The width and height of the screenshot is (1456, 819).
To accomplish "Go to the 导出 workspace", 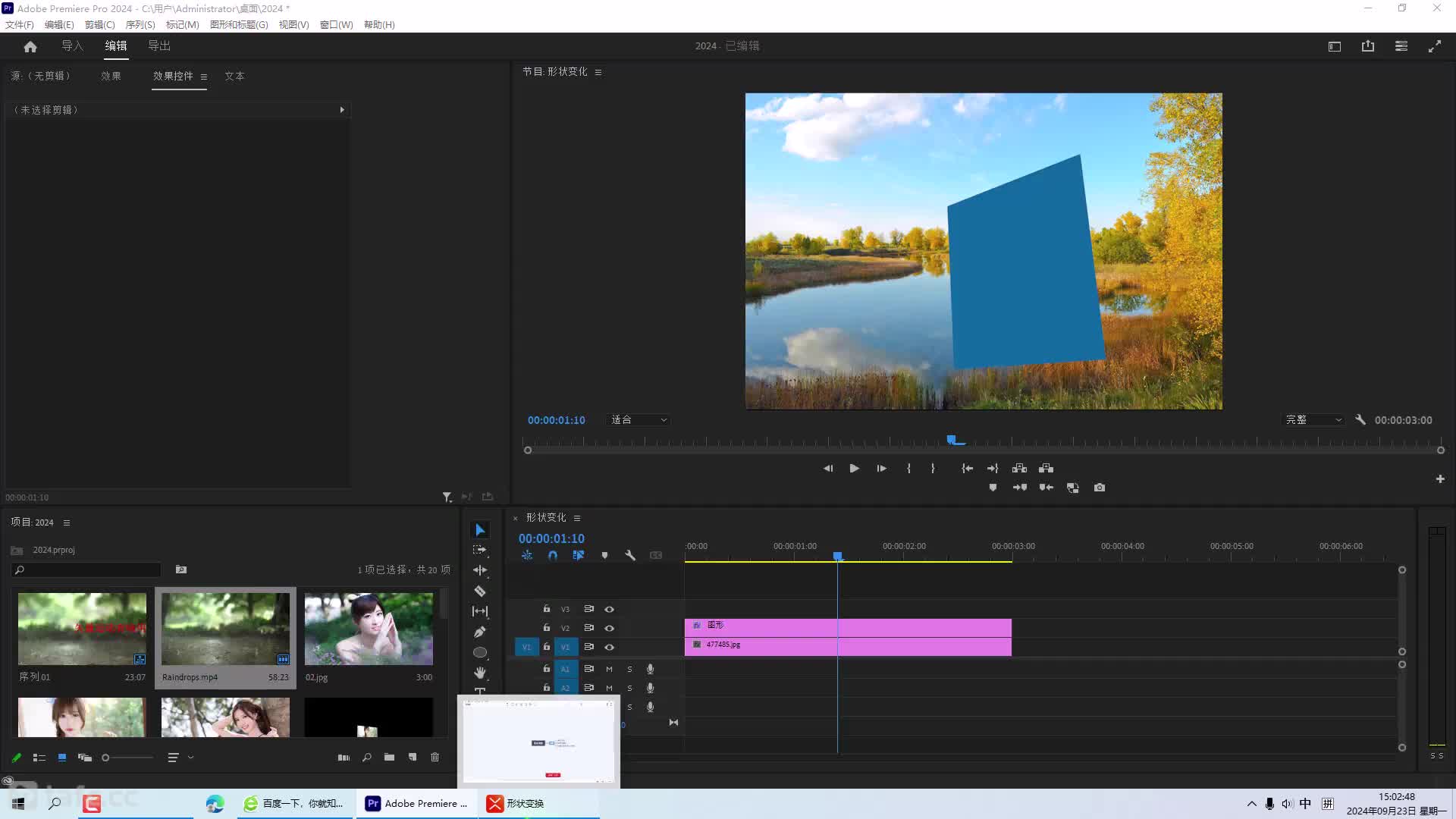I will click(x=159, y=46).
